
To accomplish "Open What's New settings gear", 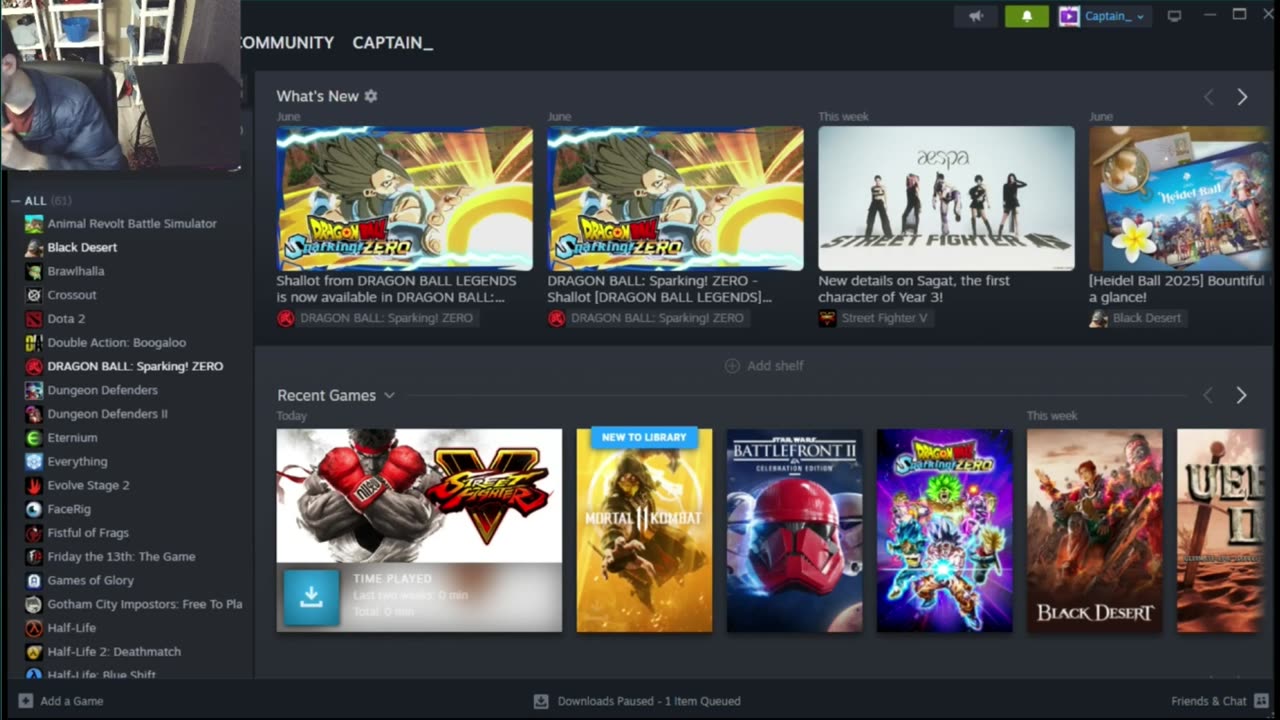I will click(x=371, y=96).
